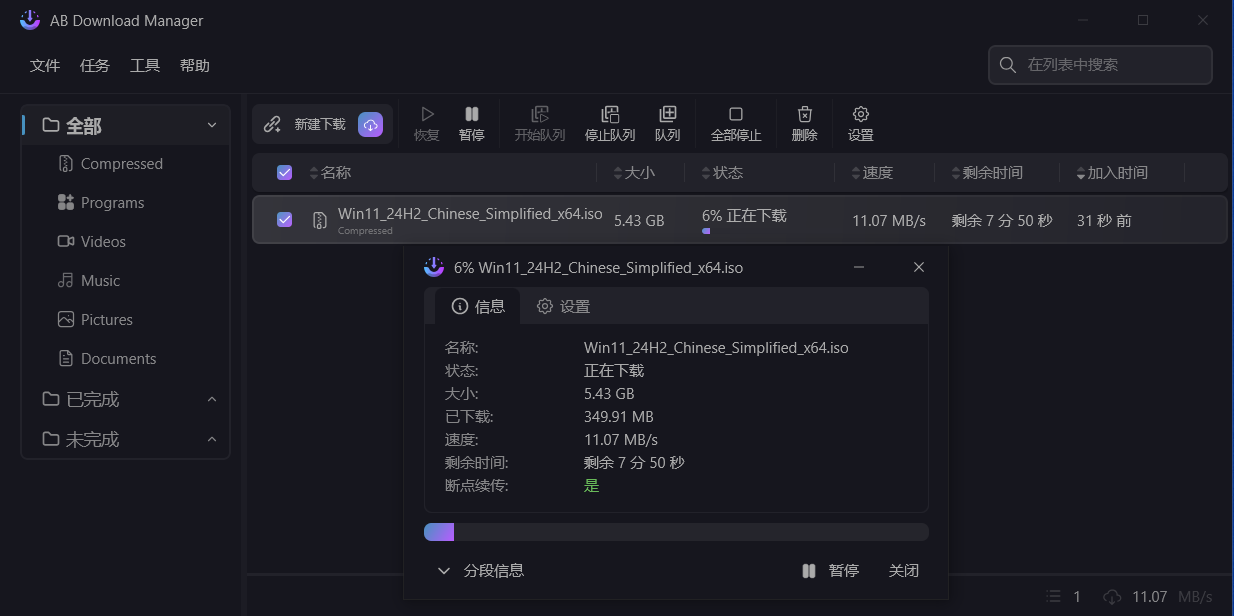The width and height of the screenshot is (1234, 616).
Task: Pause downloads with toolbar 暂停 icon
Action: (x=472, y=114)
